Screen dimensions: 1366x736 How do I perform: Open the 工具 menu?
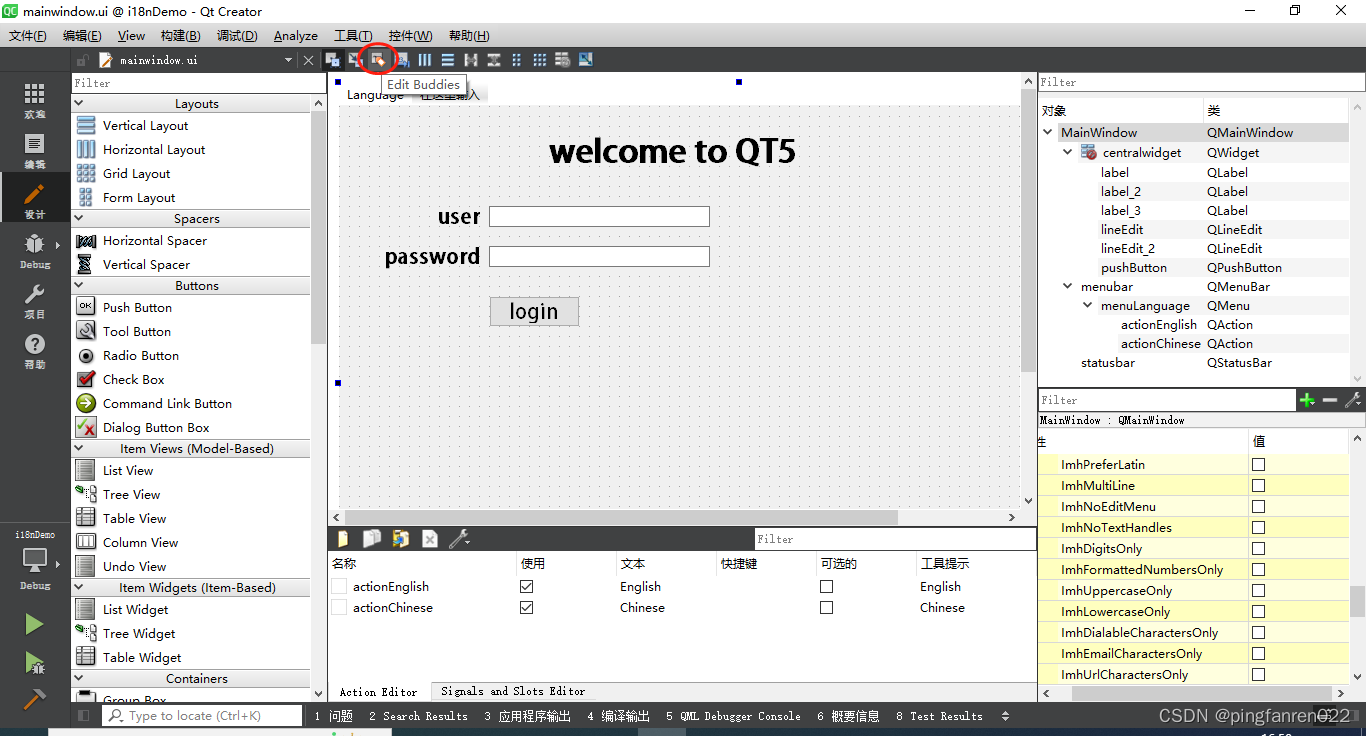point(352,35)
